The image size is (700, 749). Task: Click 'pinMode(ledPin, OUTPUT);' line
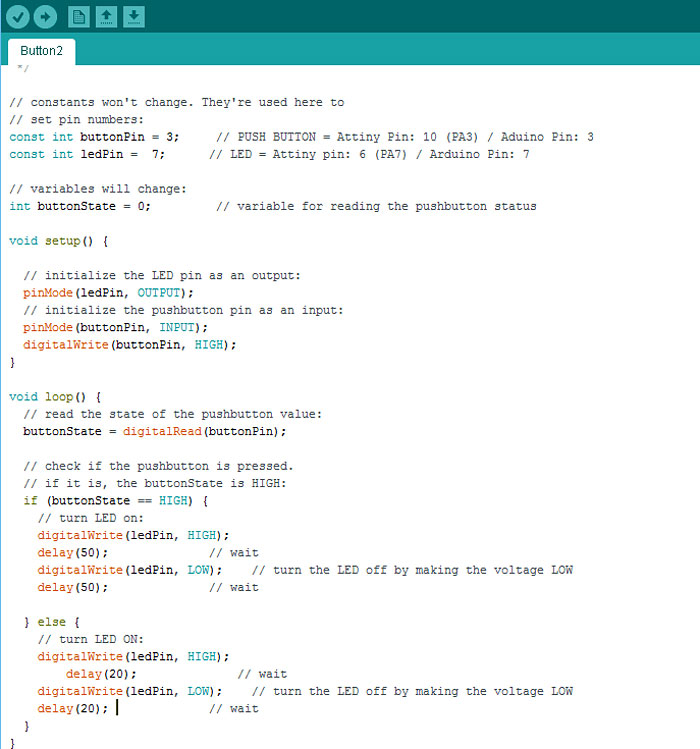coord(108,293)
